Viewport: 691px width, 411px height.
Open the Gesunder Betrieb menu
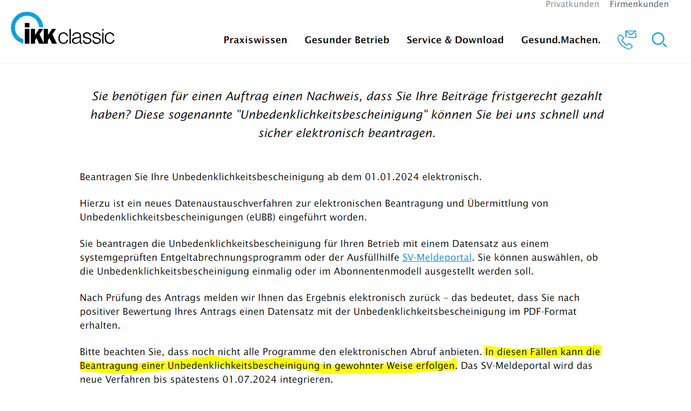pyautogui.click(x=346, y=40)
